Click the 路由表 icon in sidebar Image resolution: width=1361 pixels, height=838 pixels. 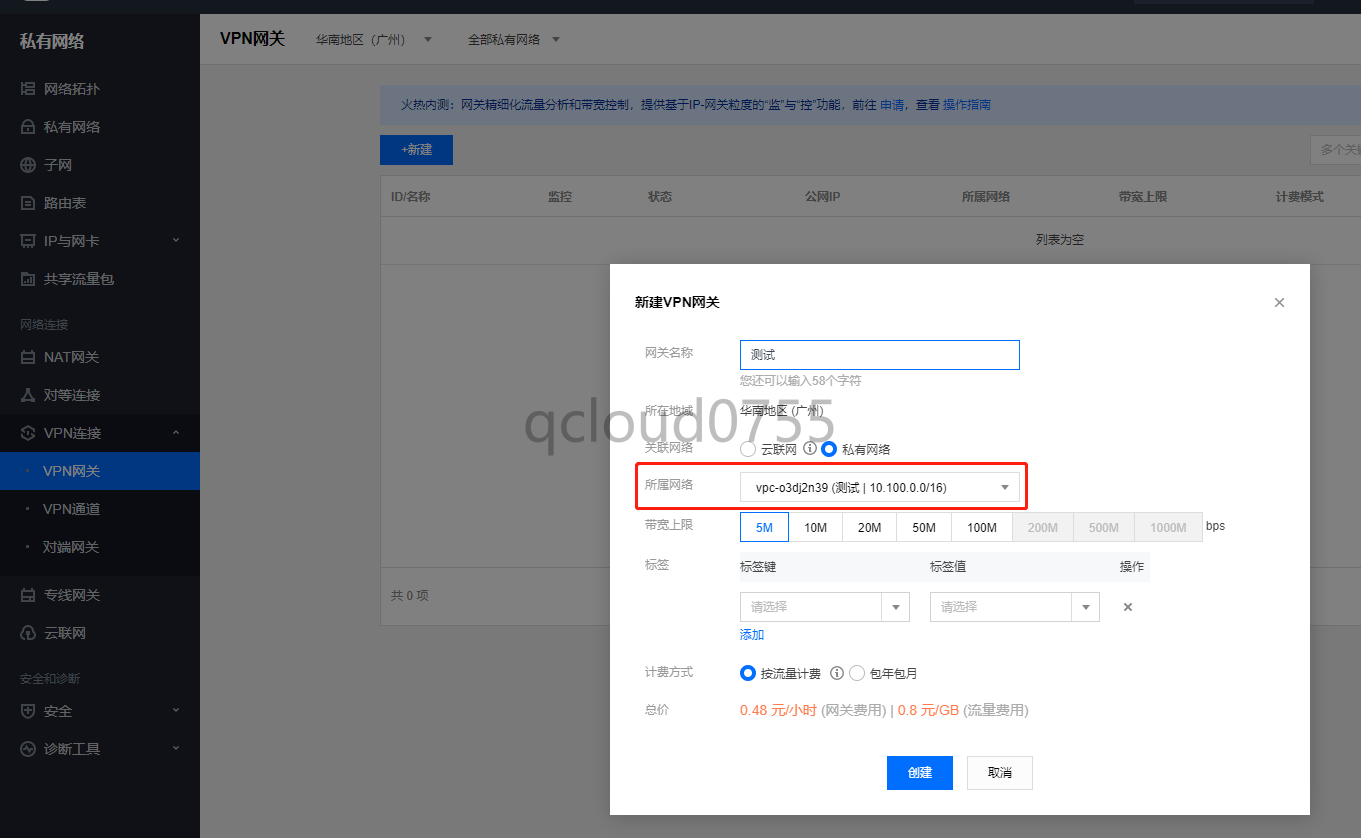pyautogui.click(x=28, y=203)
